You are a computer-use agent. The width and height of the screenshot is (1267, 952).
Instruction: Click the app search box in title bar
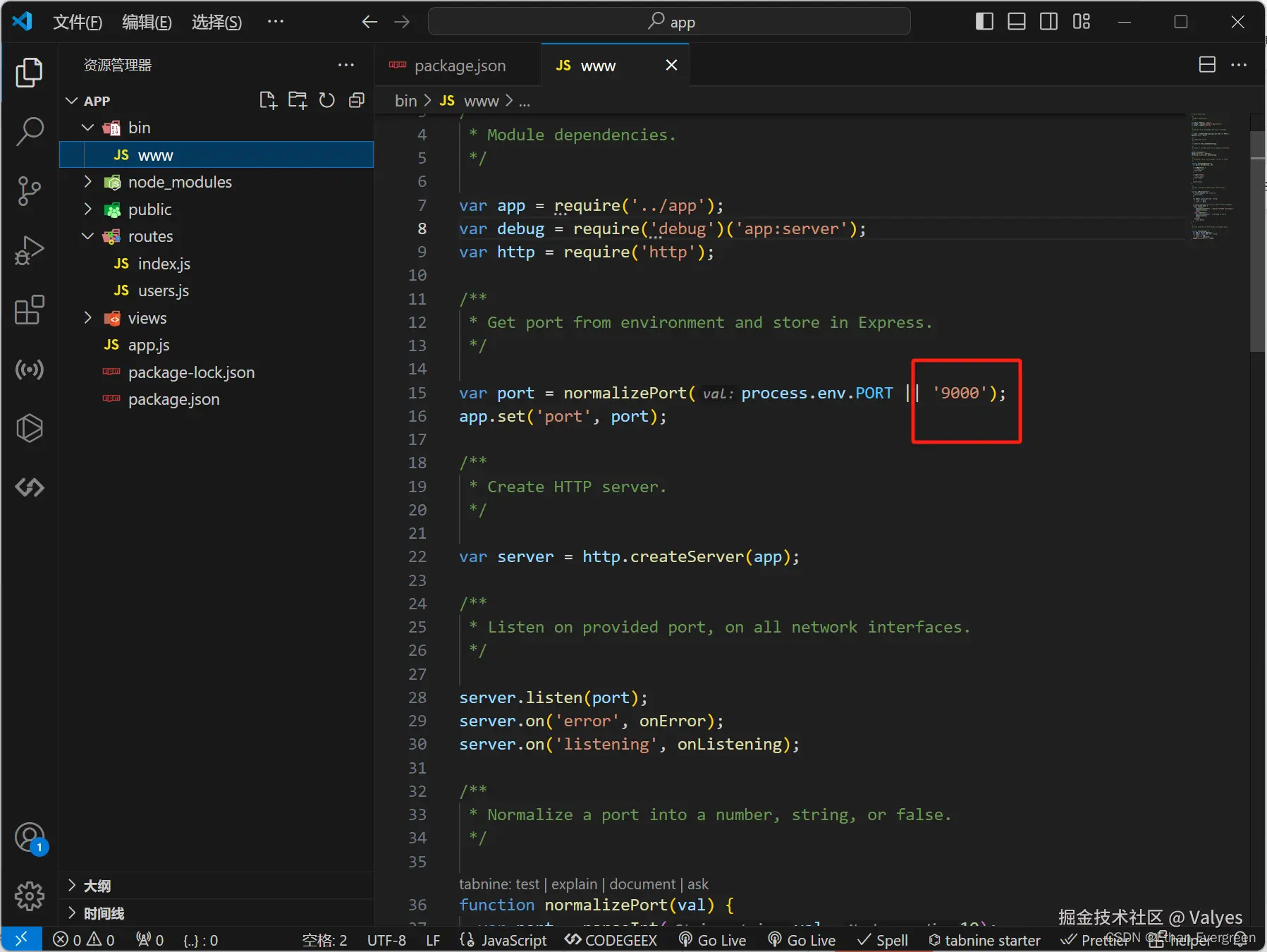669,22
